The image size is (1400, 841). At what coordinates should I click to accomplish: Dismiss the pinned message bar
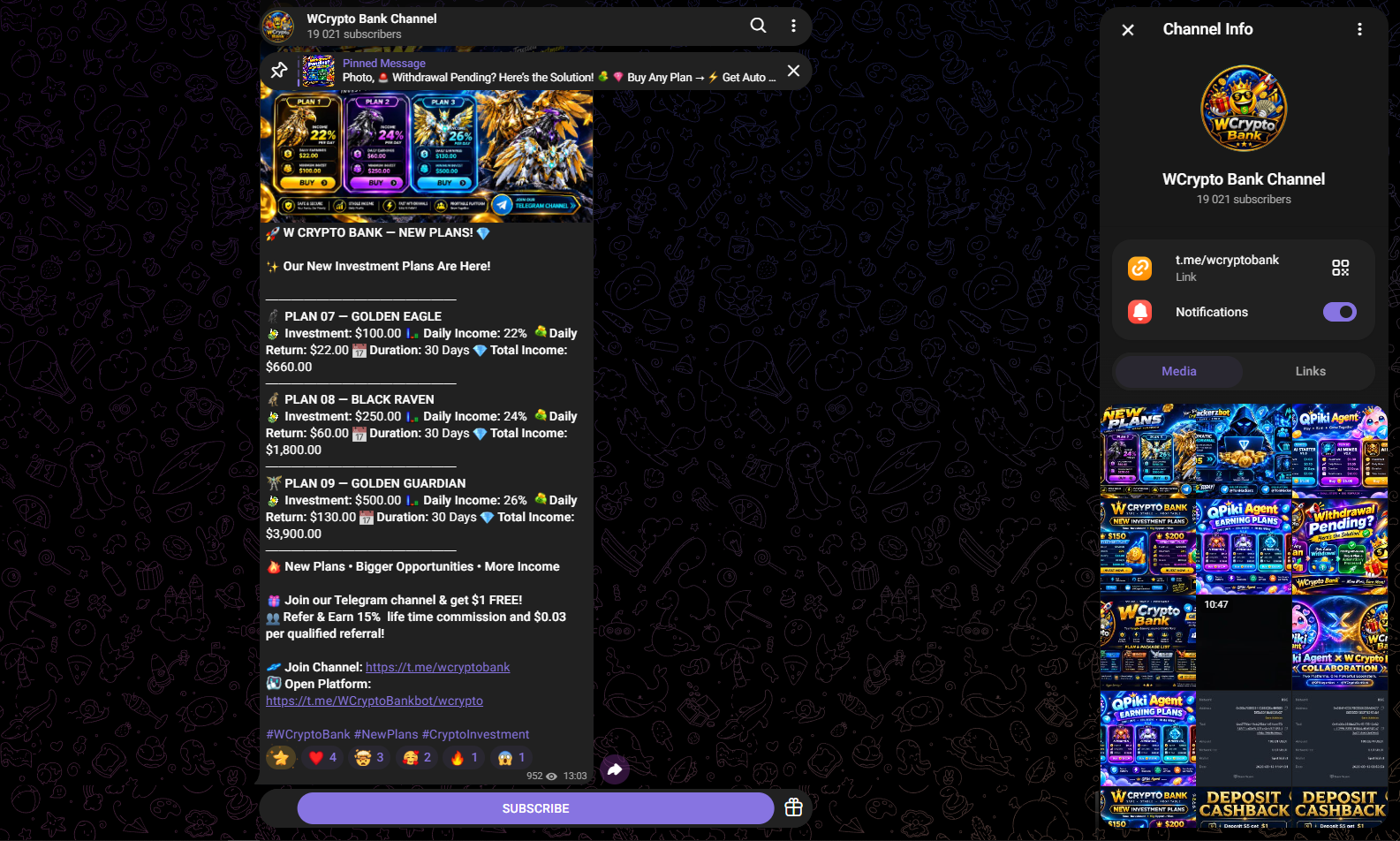point(794,71)
